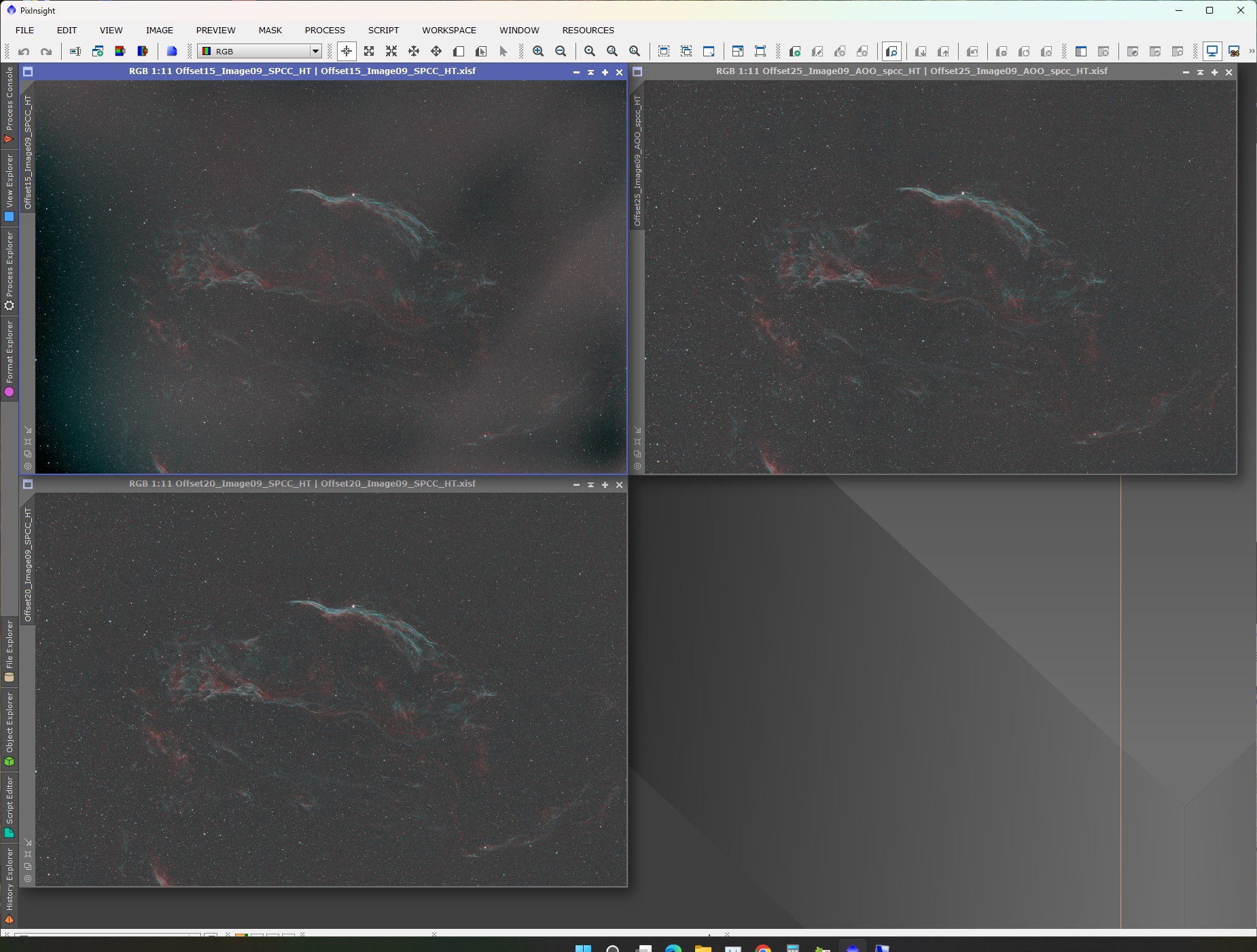Open the SCRIPT menu
This screenshot has height=952, width=1257.
click(x=384, y=31)
